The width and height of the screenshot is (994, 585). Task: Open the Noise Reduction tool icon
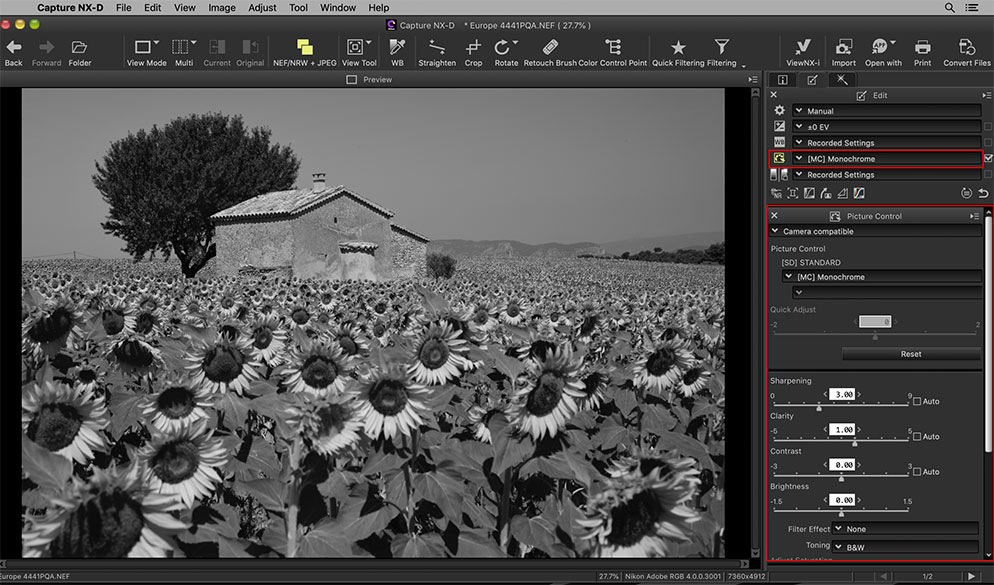coord(776,193)
